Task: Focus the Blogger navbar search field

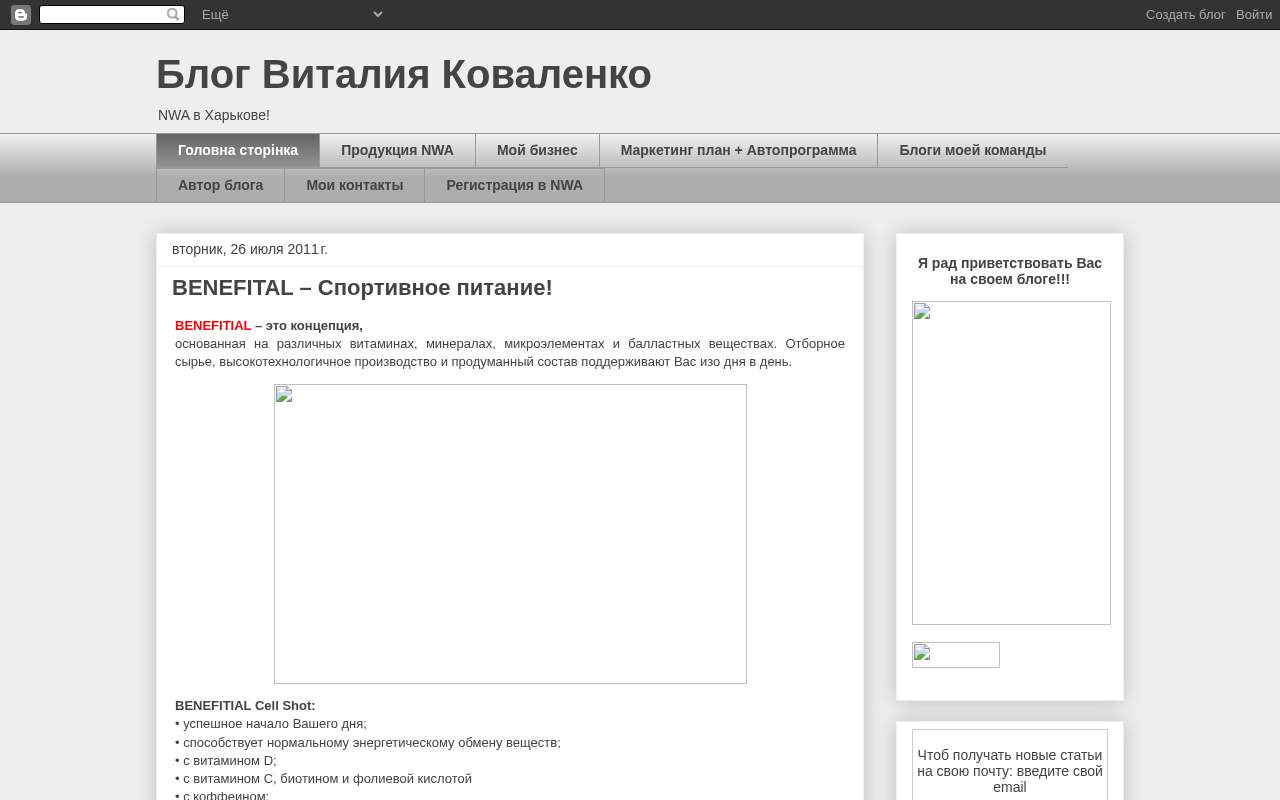Action: coord(112,14)
